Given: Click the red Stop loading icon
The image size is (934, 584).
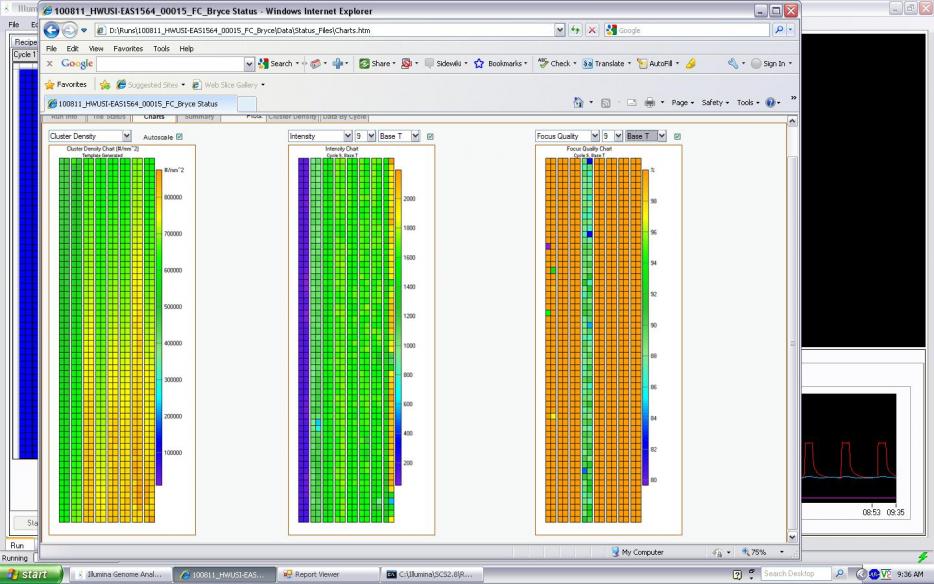Looking at the screenshot, I should [592, 30].
